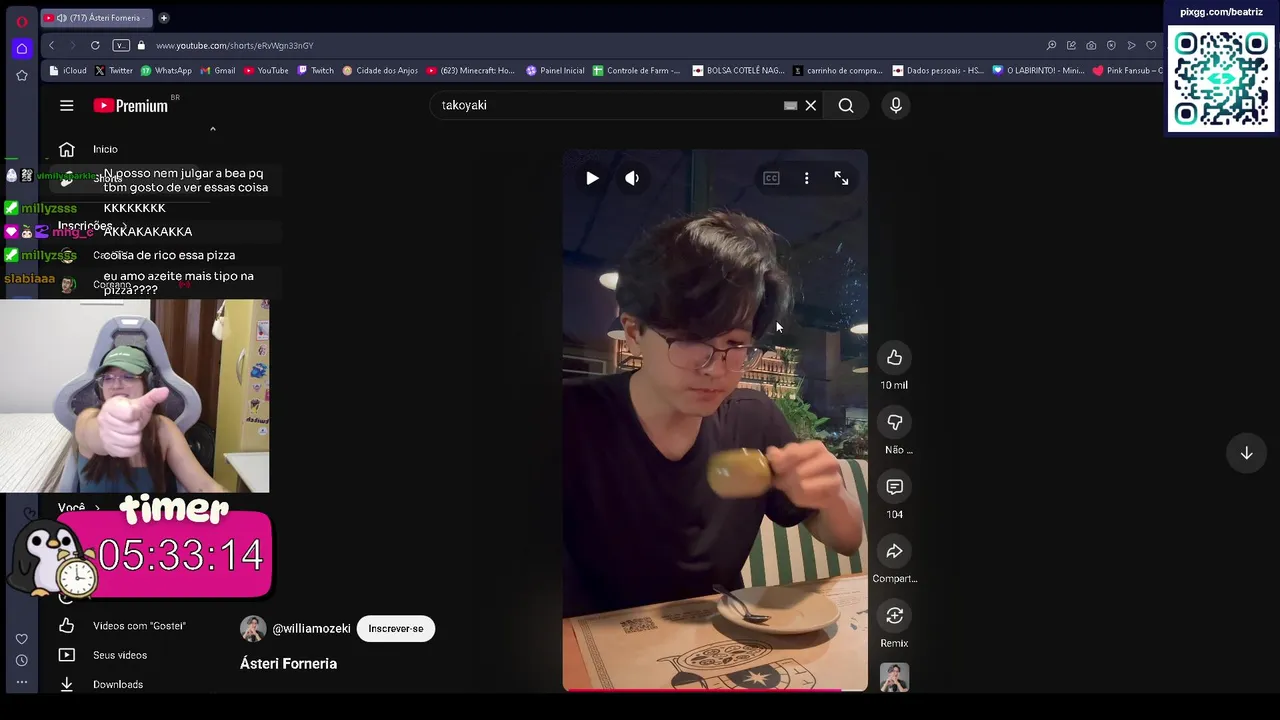Open the channel avatar beside @williamozeki

pyautogui.click(x=253, y=629)
